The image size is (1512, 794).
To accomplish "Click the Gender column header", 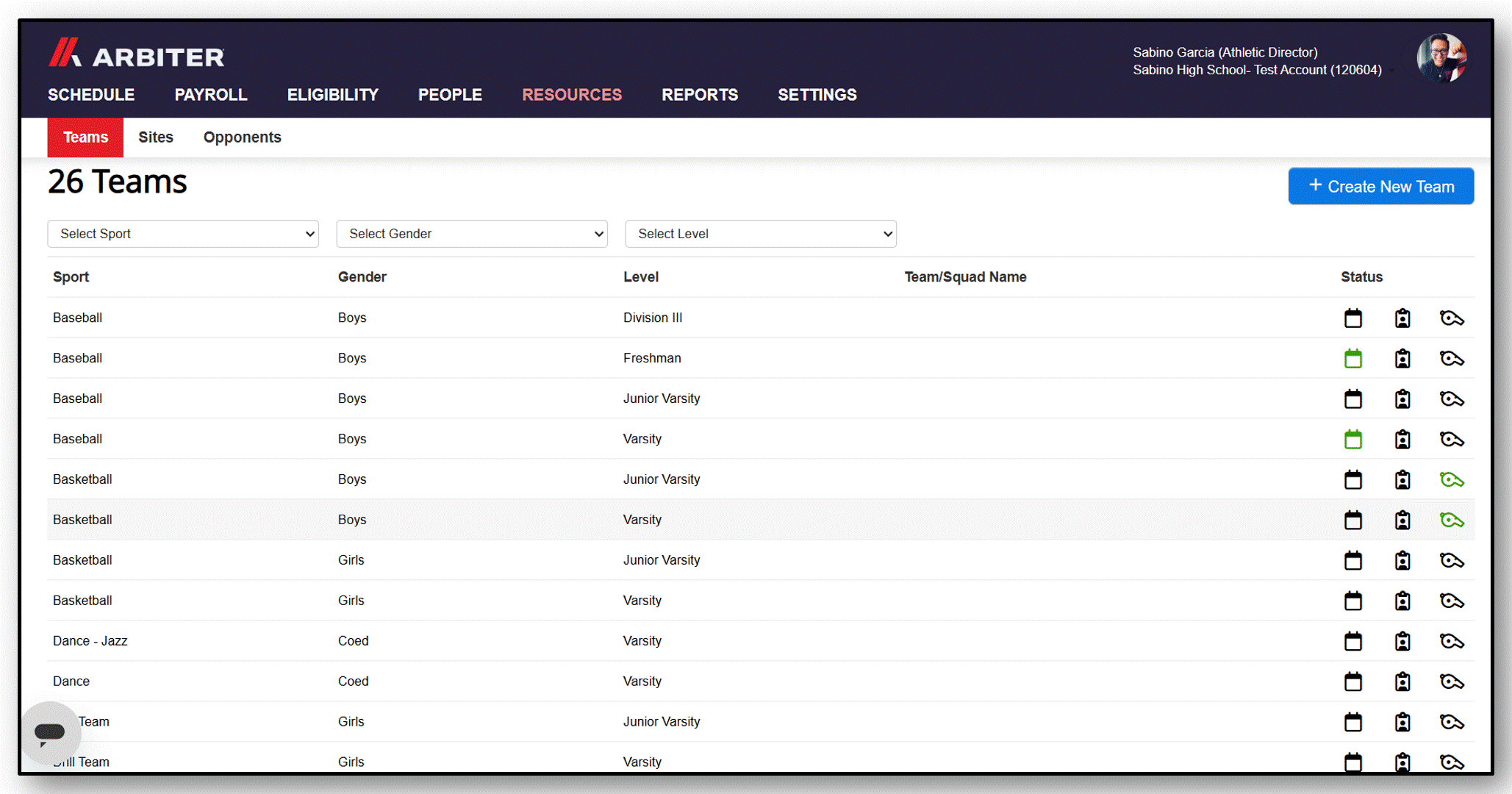I will 362,277.
